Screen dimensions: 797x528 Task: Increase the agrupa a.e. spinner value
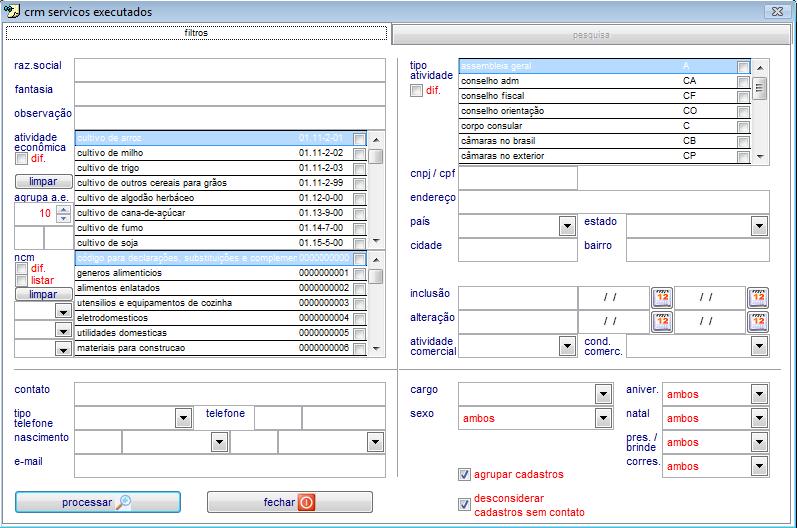[62, 209]
